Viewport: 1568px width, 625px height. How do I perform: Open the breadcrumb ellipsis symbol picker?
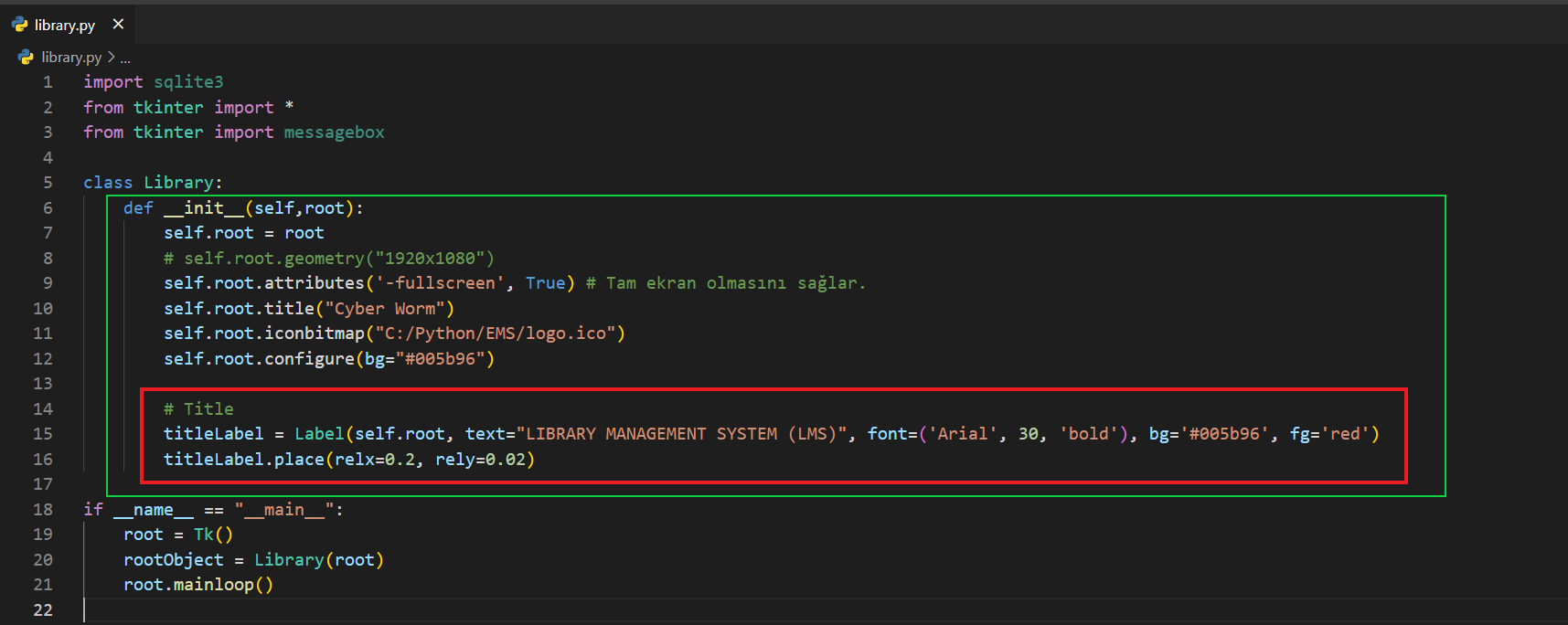[125, 58]
